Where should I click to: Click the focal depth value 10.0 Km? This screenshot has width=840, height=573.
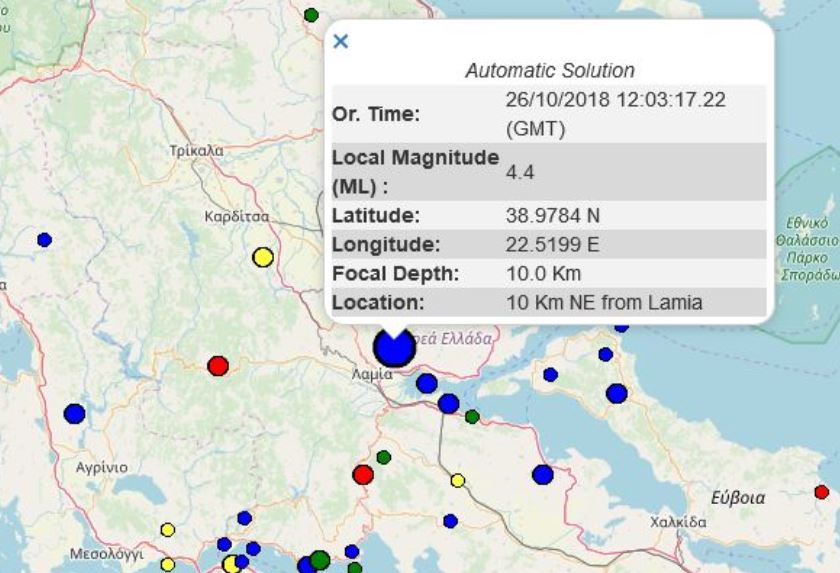(543, 273)
